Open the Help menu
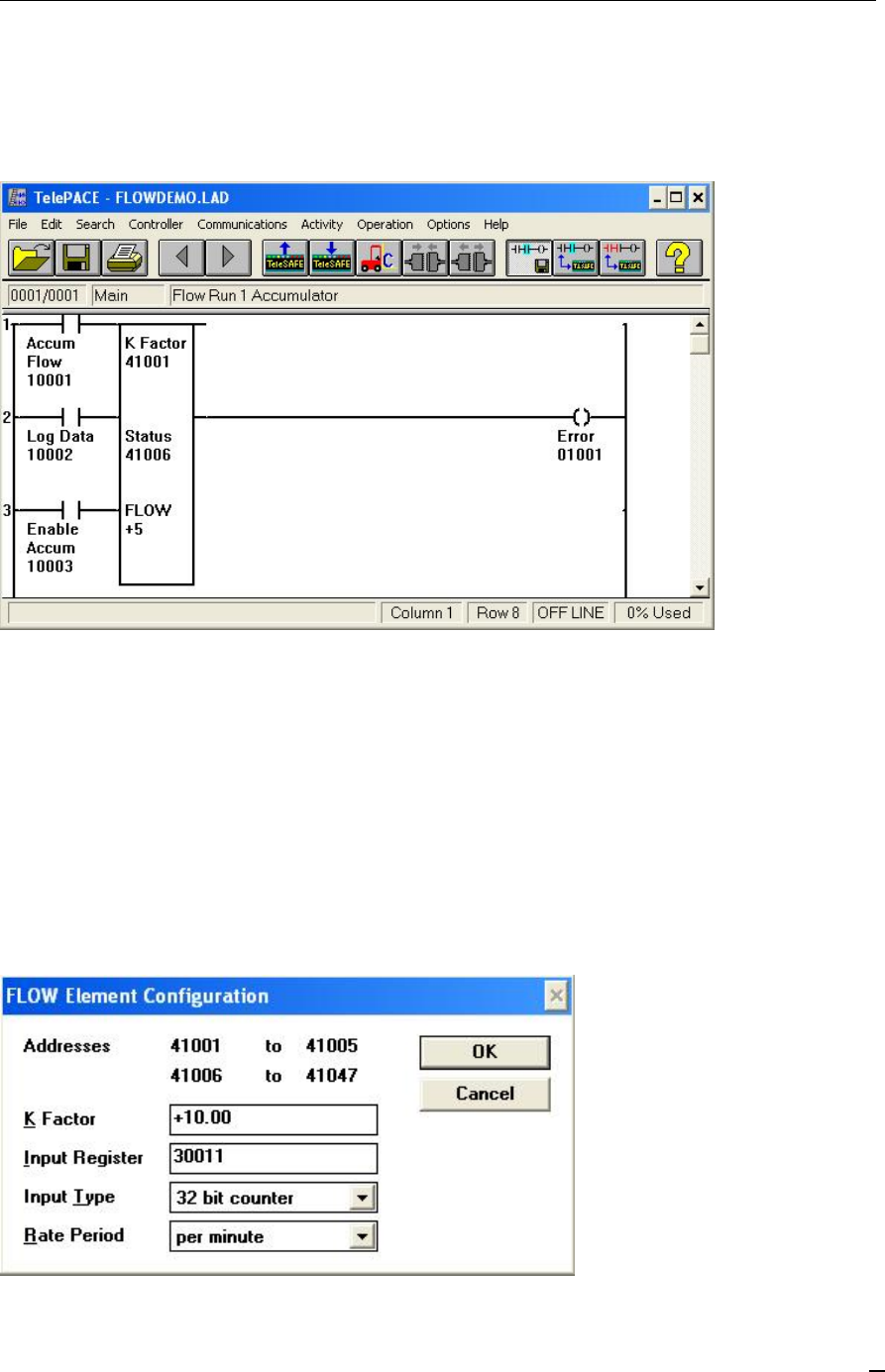885x1372 pixels. tap(496, 225)
